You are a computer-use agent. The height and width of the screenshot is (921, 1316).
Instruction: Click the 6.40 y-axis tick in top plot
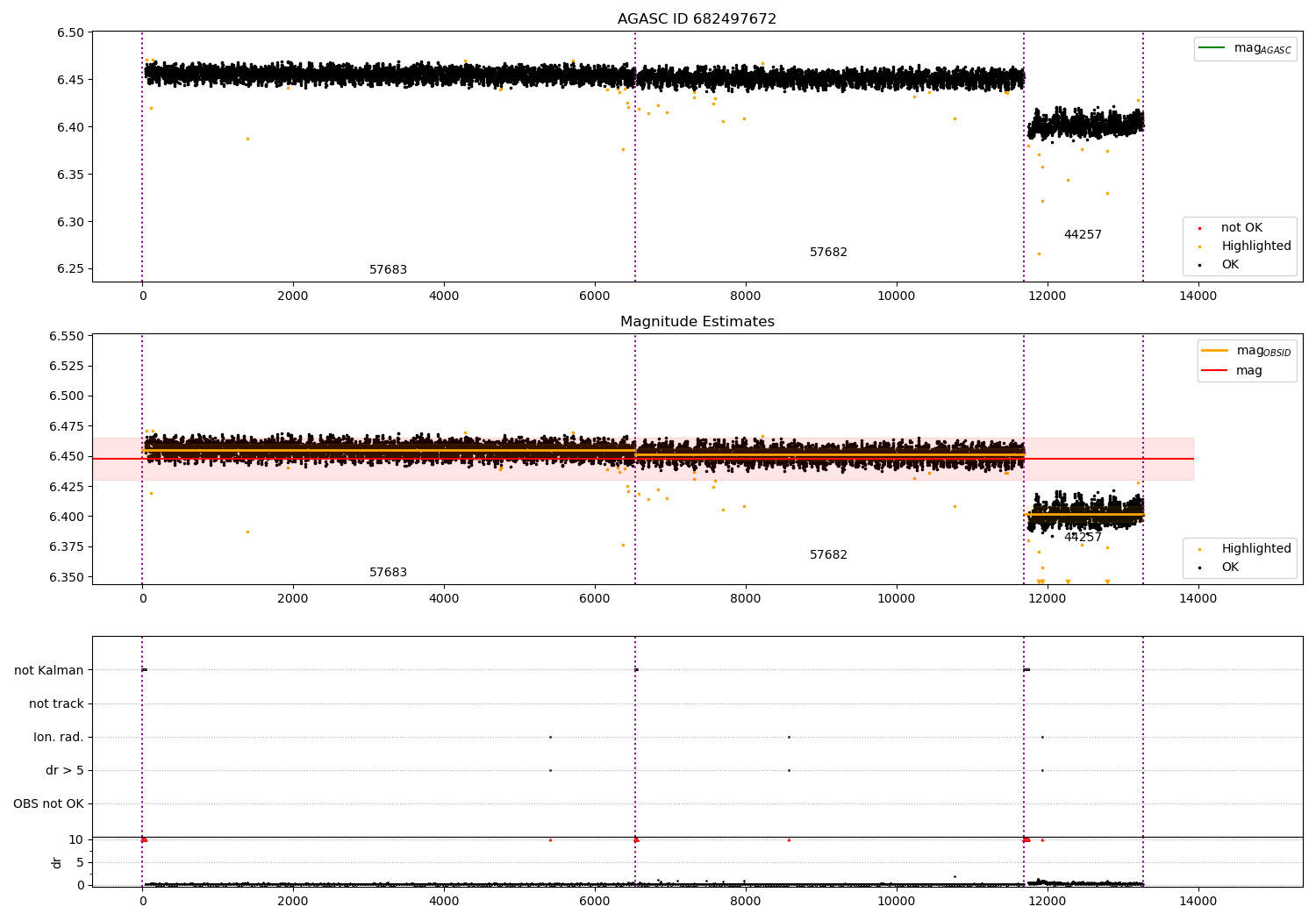[70, 128]
